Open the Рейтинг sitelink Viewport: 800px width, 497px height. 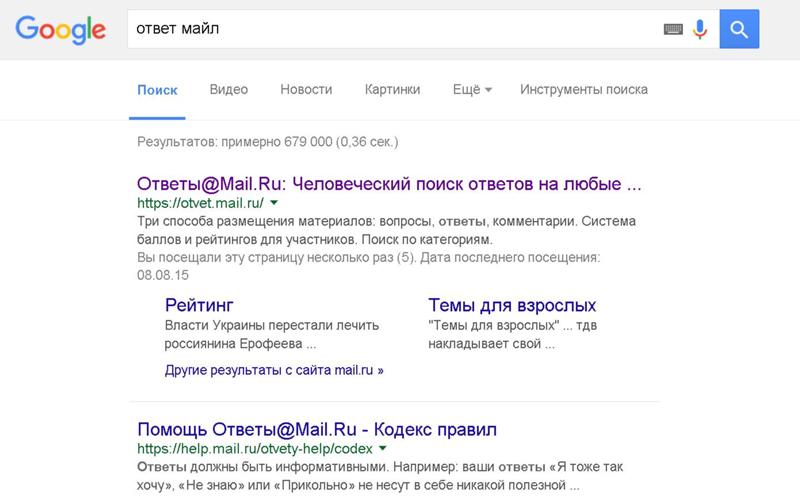pos(199,305)
